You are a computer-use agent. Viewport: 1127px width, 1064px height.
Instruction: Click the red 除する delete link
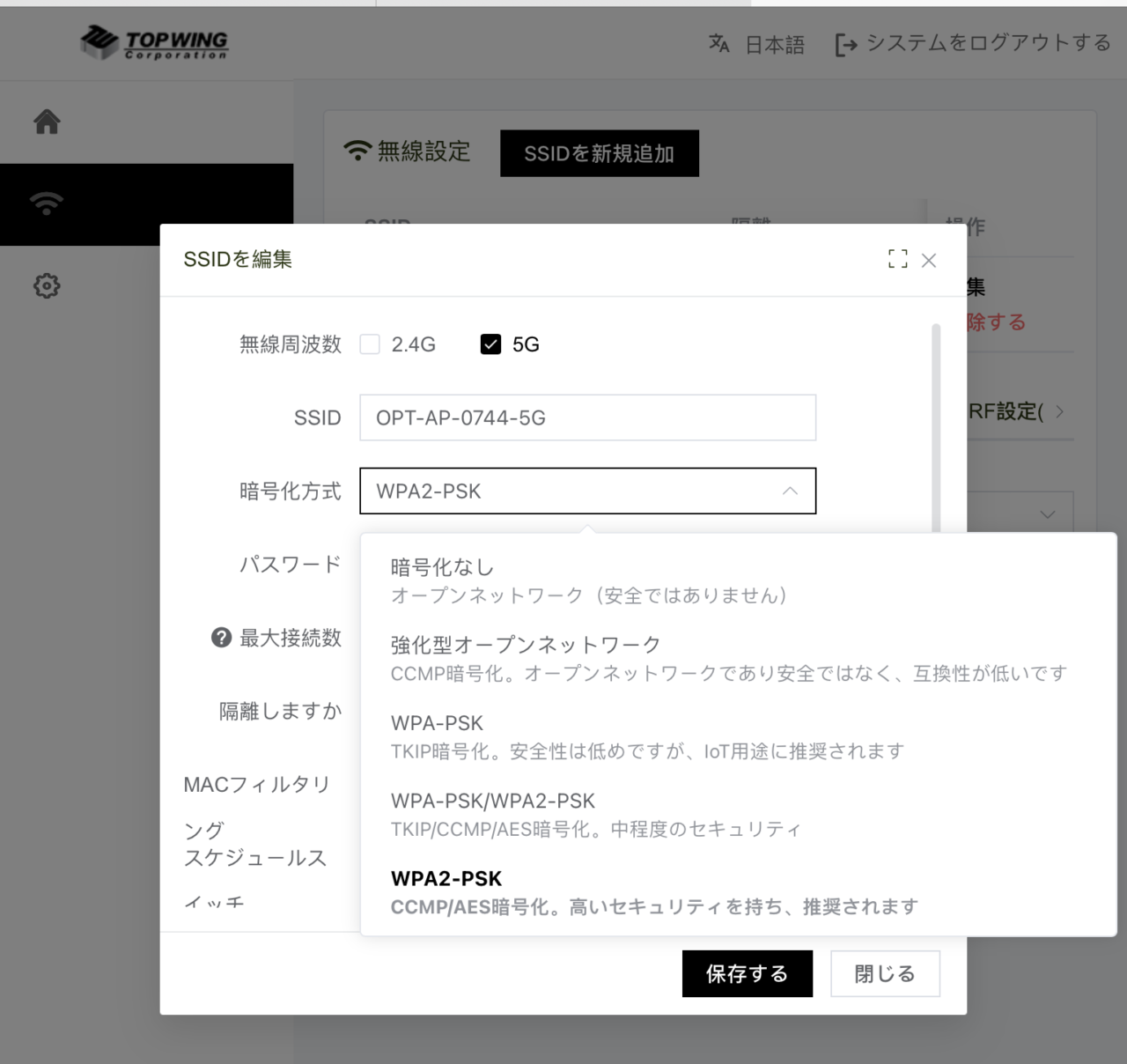pyautogui.click(x=996, y=321)
